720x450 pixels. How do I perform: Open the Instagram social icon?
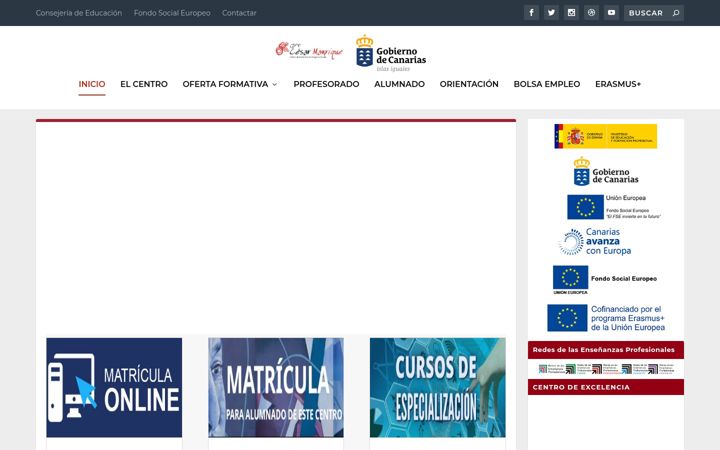click(571, 13)
